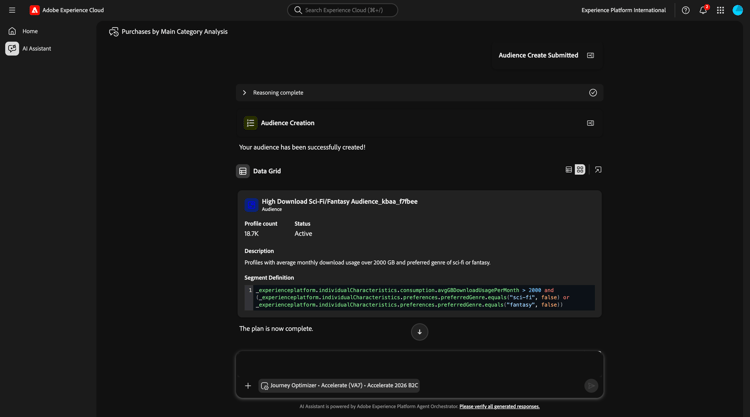Open High Download Sci-Fi/Fantasy Audience_kbaa_f7fbee
The height and width of the screenshot is (417, 750).
[x=339, y=201]
